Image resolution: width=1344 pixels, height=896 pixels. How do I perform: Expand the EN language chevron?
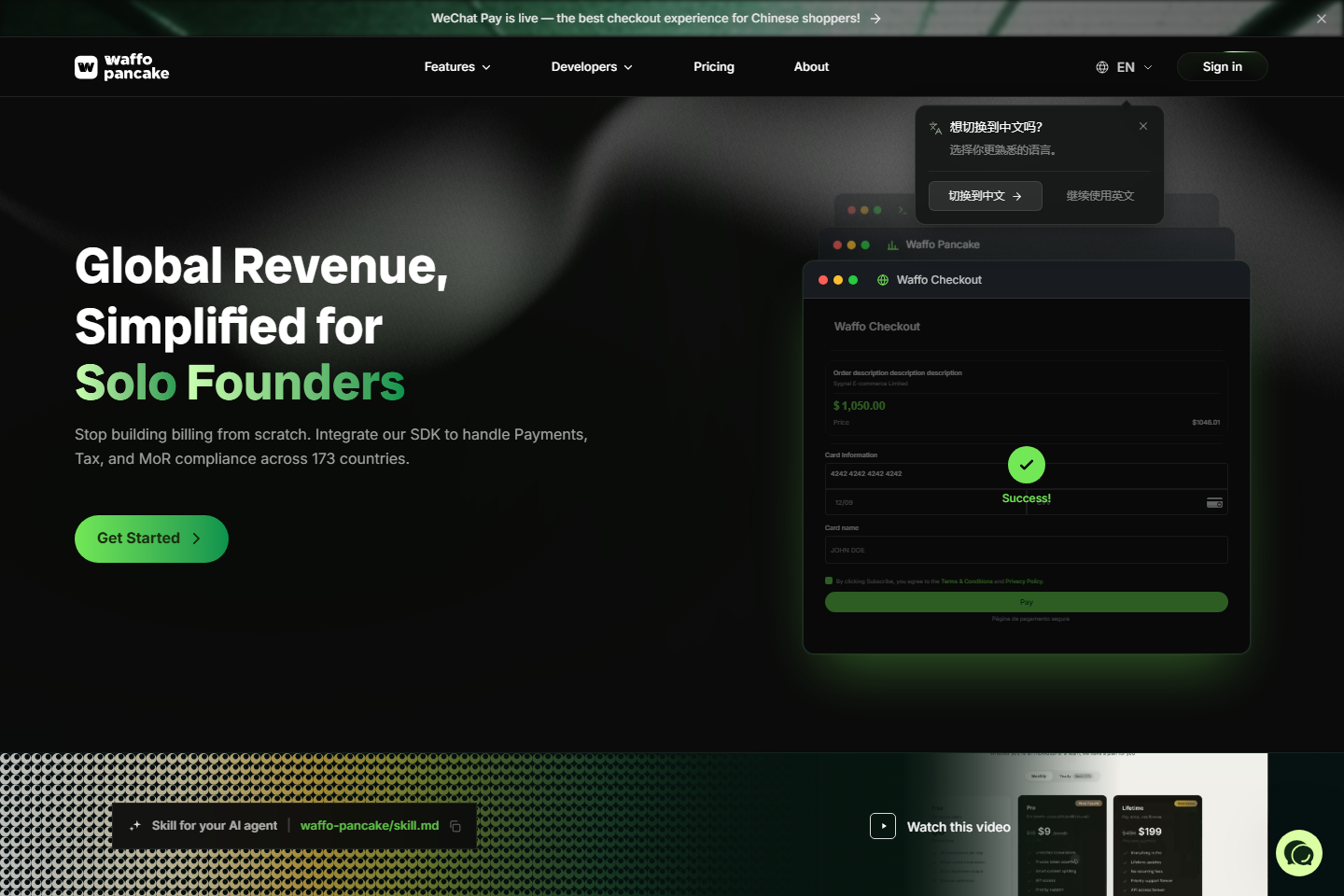1148,67
